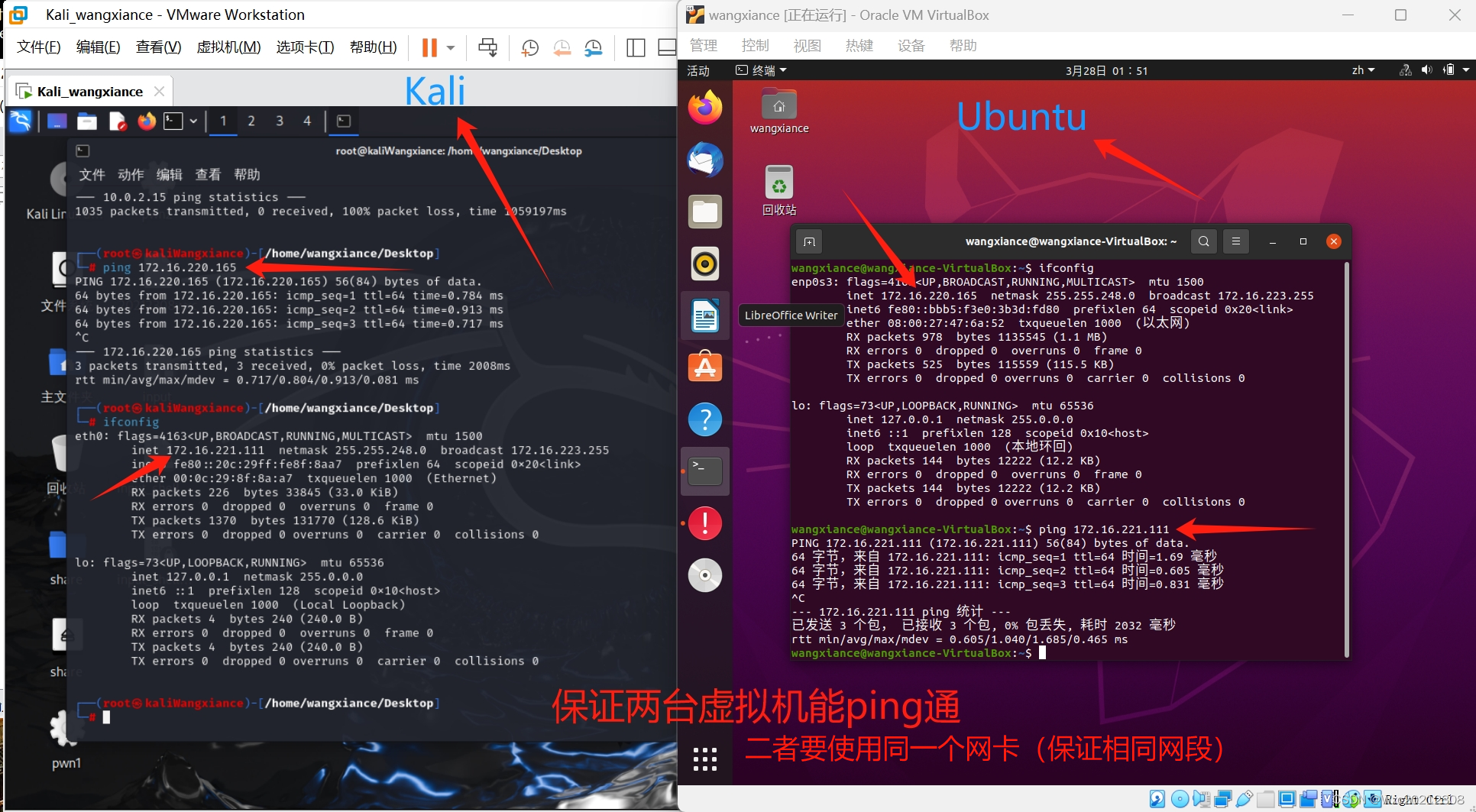Click the network icon in Ubuntu top bar

1405,70
